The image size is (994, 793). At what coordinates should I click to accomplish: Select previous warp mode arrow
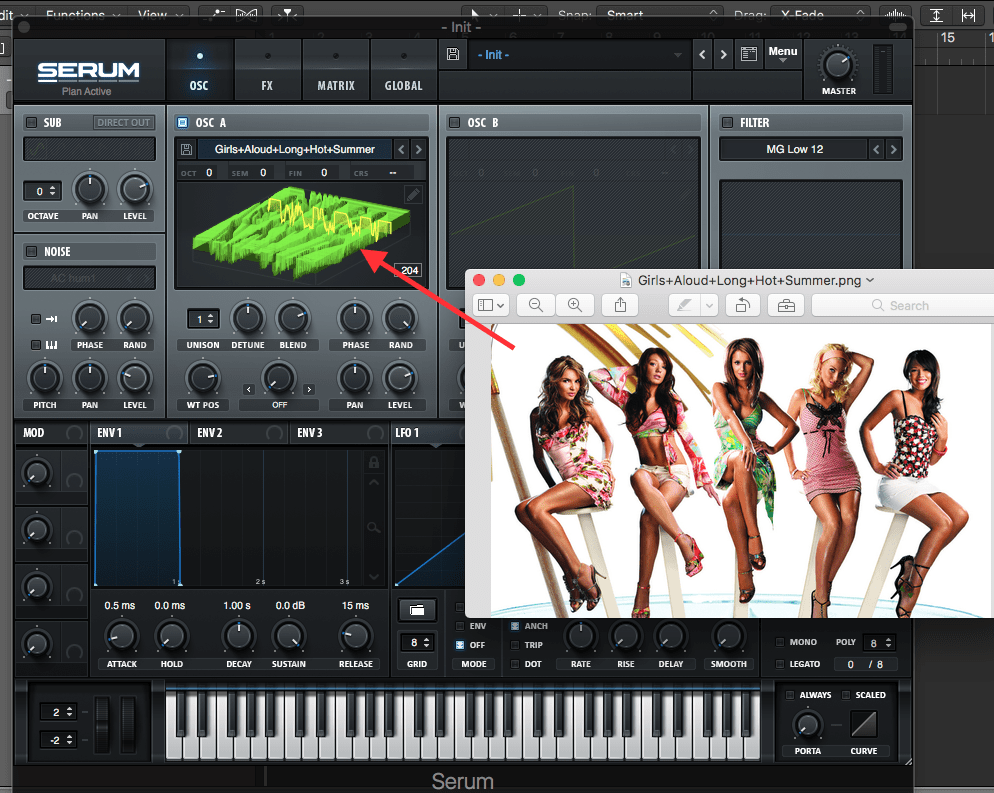click(248, 389)
